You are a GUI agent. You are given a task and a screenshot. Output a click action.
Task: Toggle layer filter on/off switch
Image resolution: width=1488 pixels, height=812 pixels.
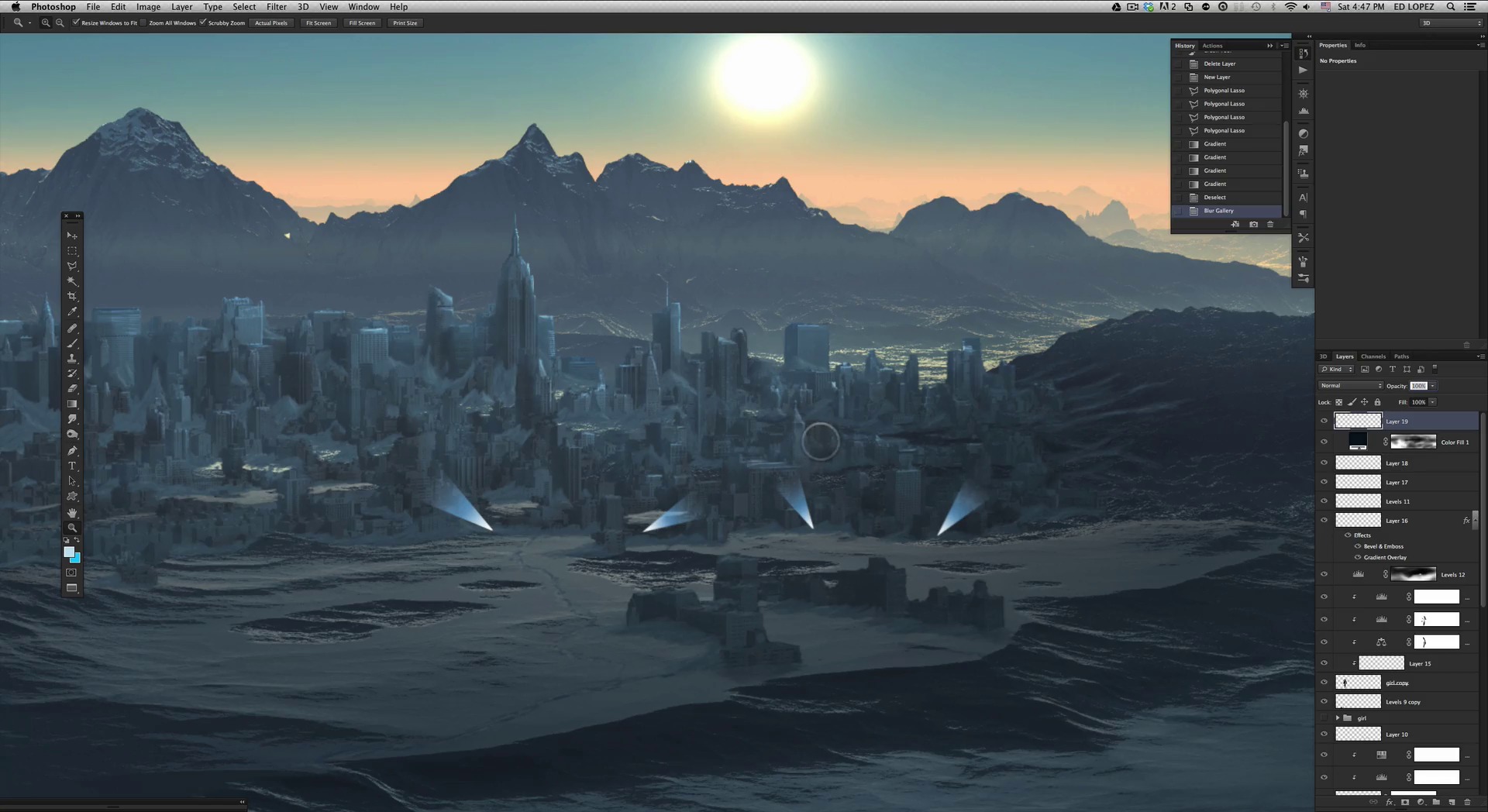point(1435,368)
